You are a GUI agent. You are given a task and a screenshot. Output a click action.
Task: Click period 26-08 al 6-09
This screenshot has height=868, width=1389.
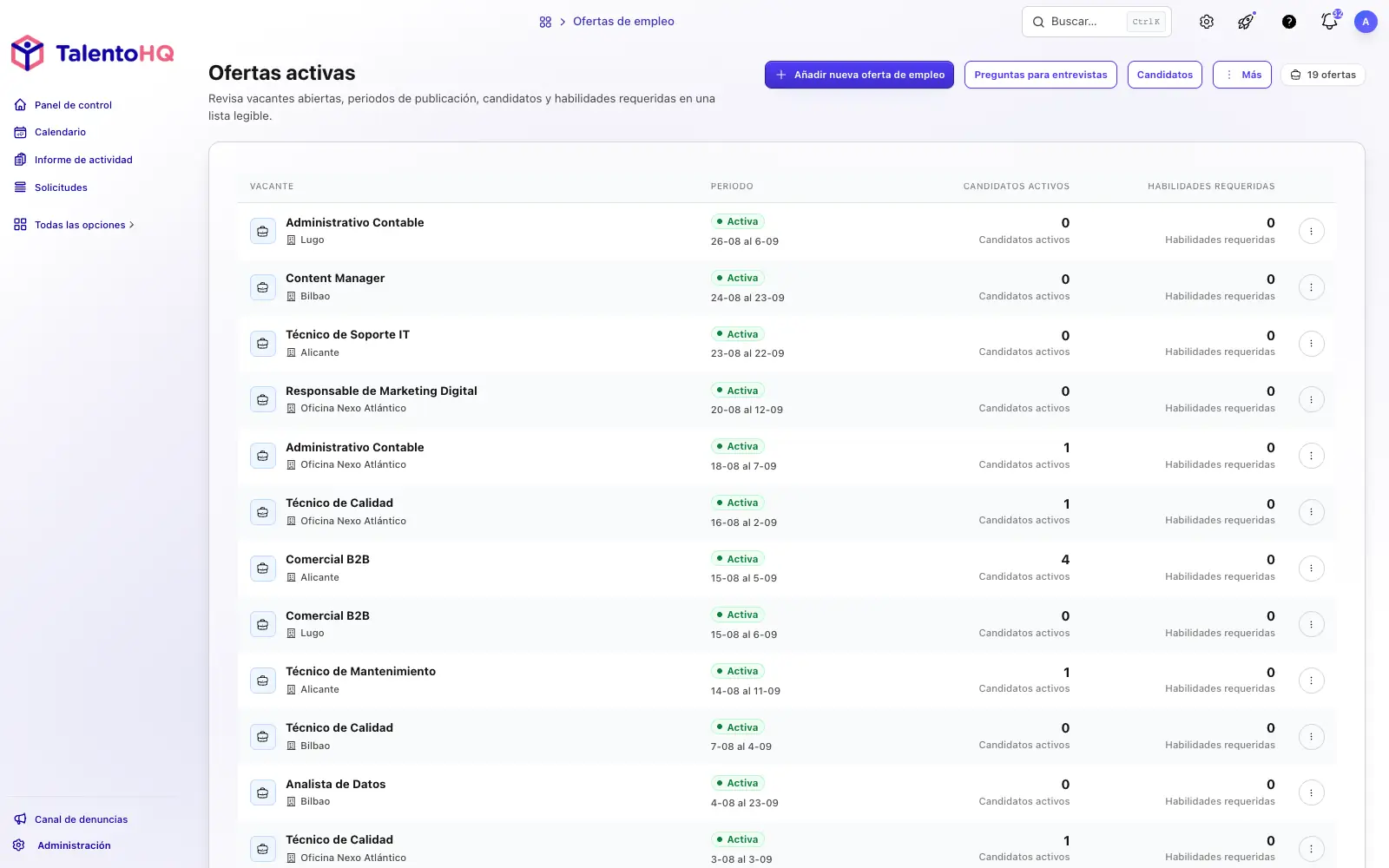(x=745, y=241)
